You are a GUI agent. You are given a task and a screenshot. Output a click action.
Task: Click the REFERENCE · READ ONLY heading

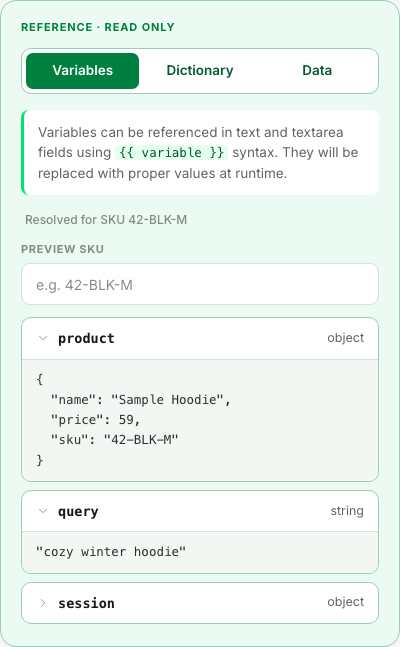coord(98,27)
